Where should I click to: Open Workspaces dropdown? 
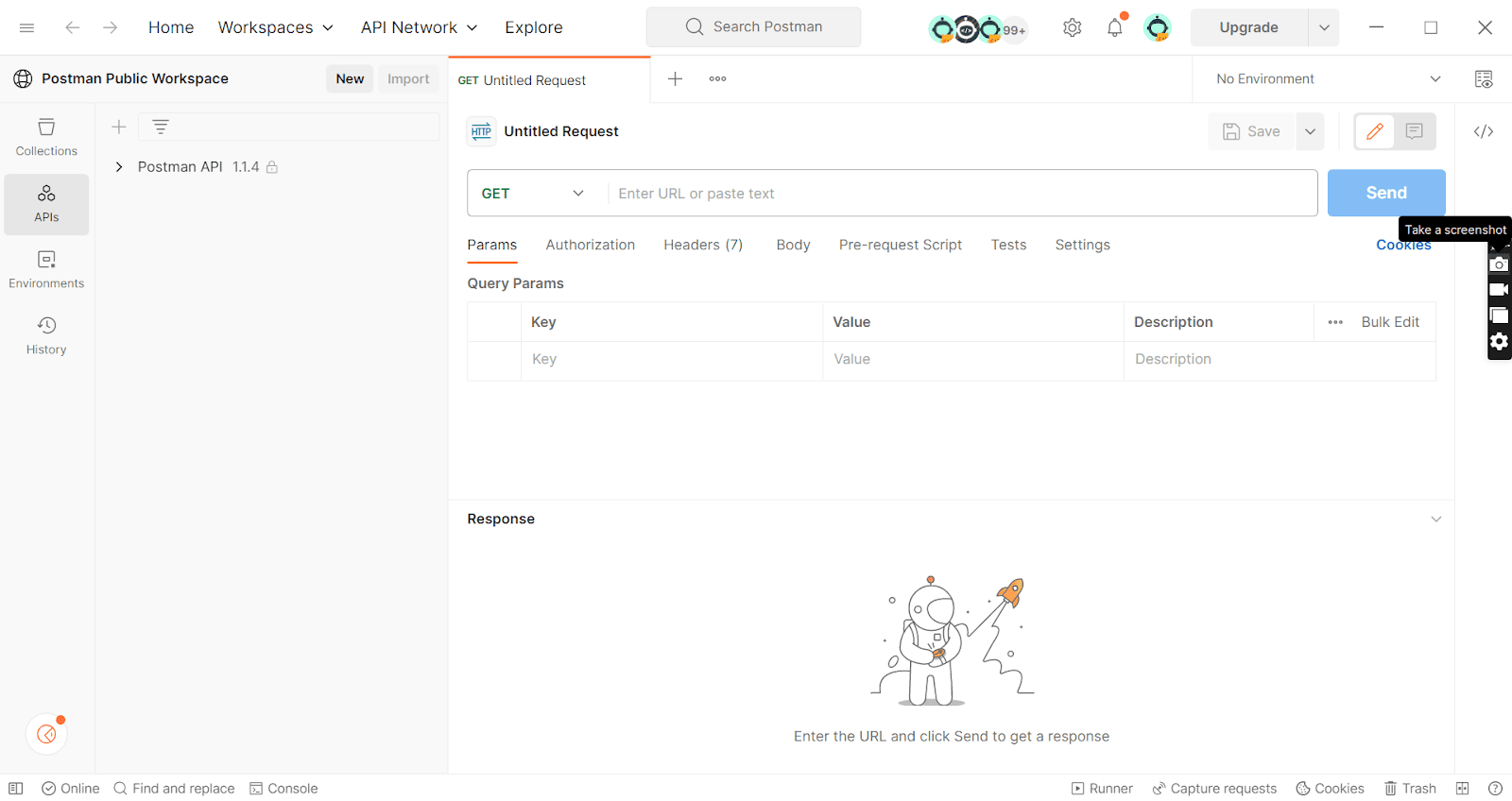(276, 27)
